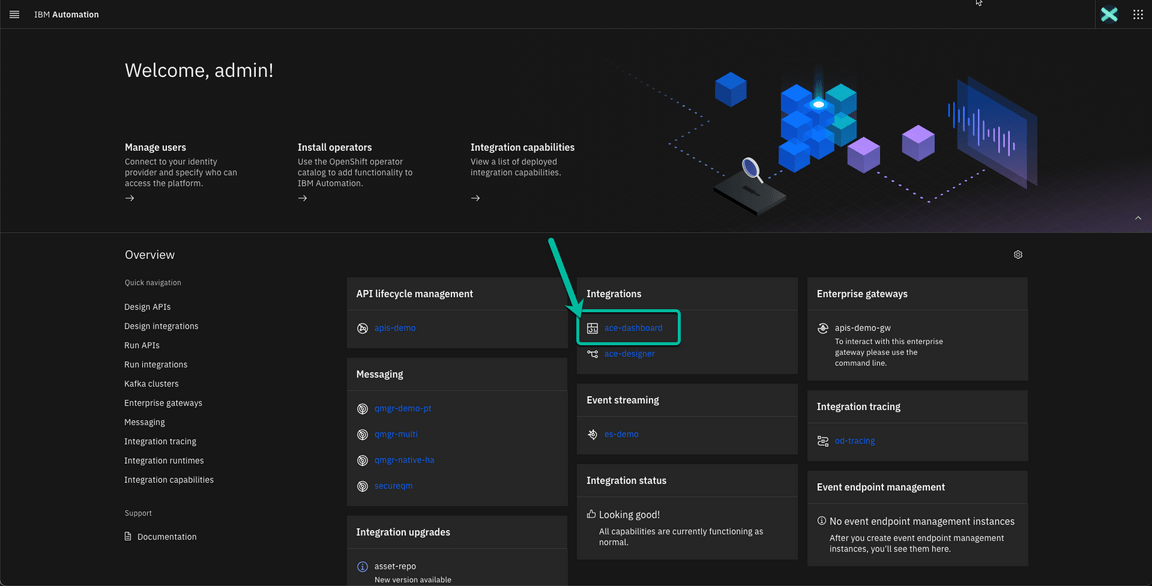The height and width of the screenshot is (586, 1152).
Task: Open the secureqm messaging link
Action: tap(393, 485)
